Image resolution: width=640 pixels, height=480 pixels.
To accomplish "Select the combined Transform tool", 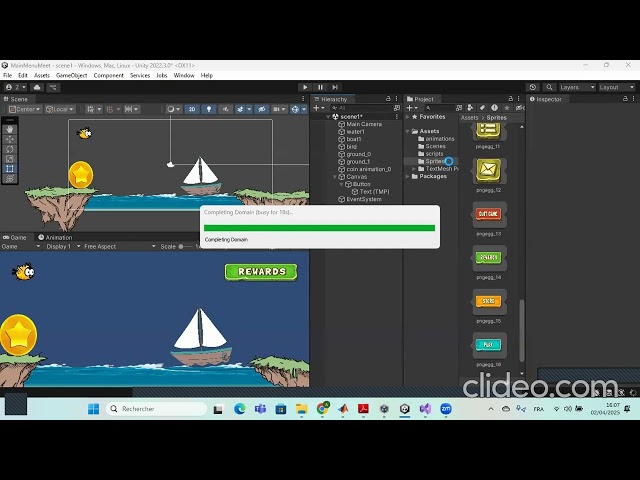I will [x=10, y=178].
